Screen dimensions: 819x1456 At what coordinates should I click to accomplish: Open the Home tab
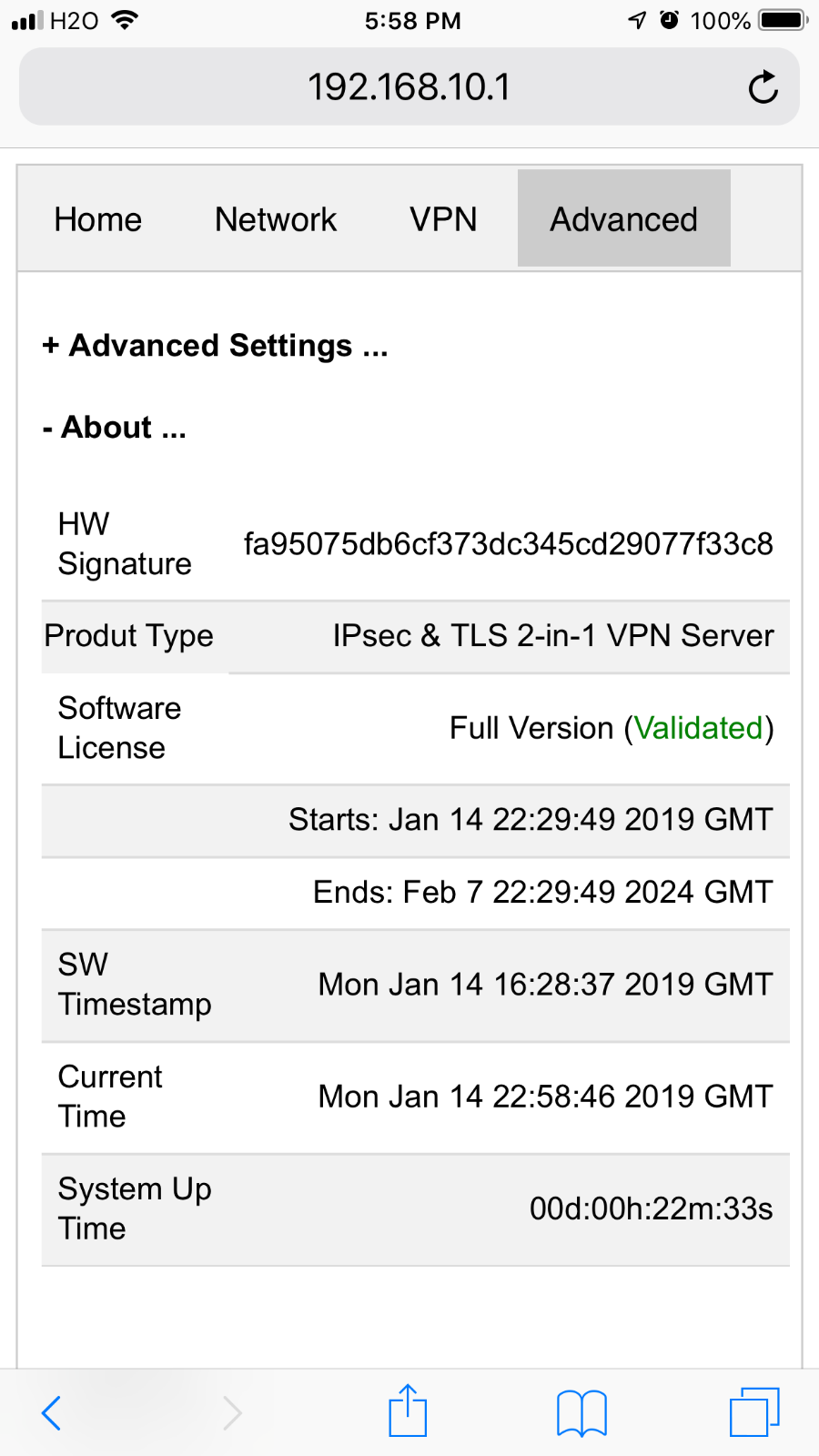98,219
